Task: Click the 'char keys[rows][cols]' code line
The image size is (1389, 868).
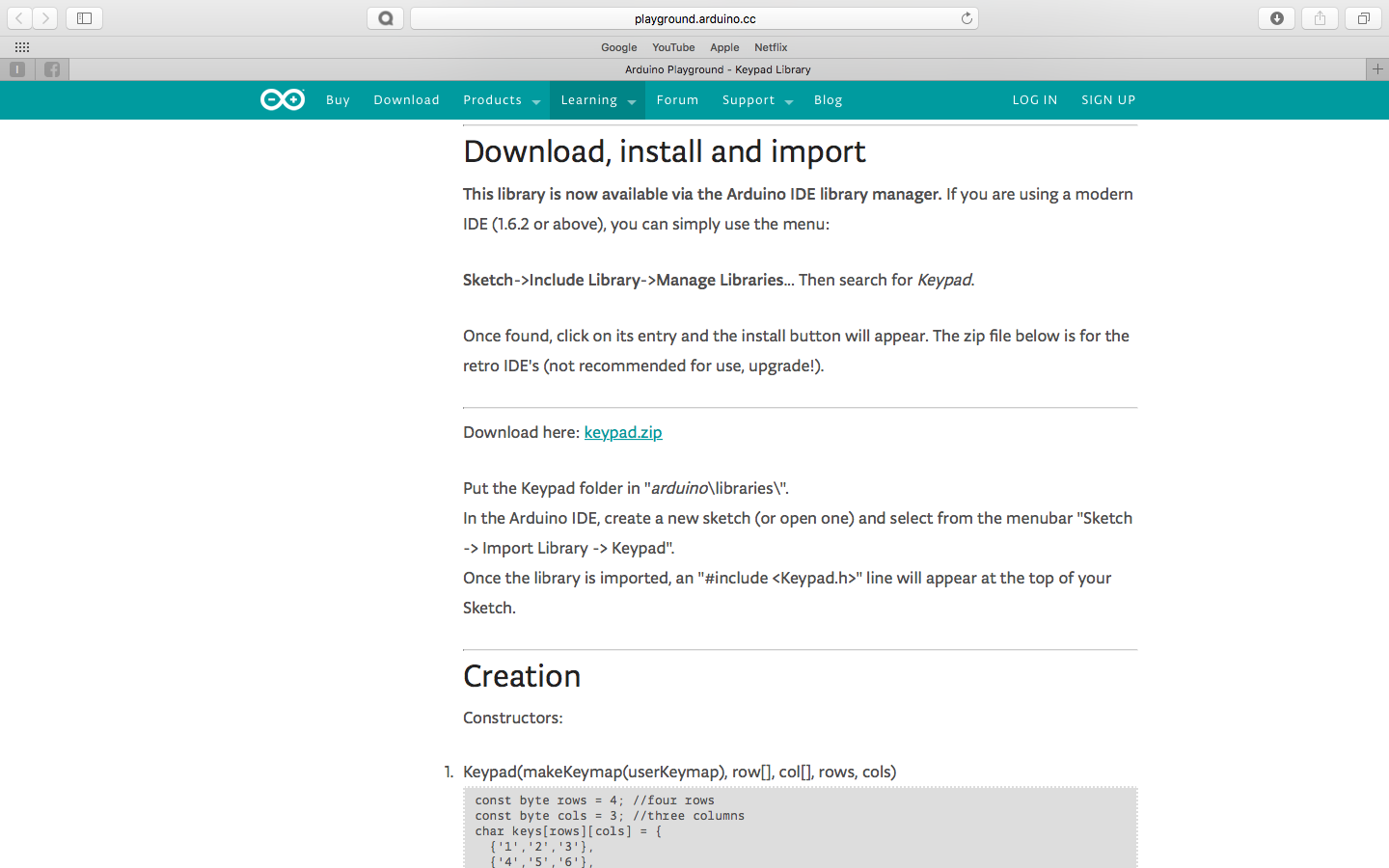Action: tap(568, 831)
